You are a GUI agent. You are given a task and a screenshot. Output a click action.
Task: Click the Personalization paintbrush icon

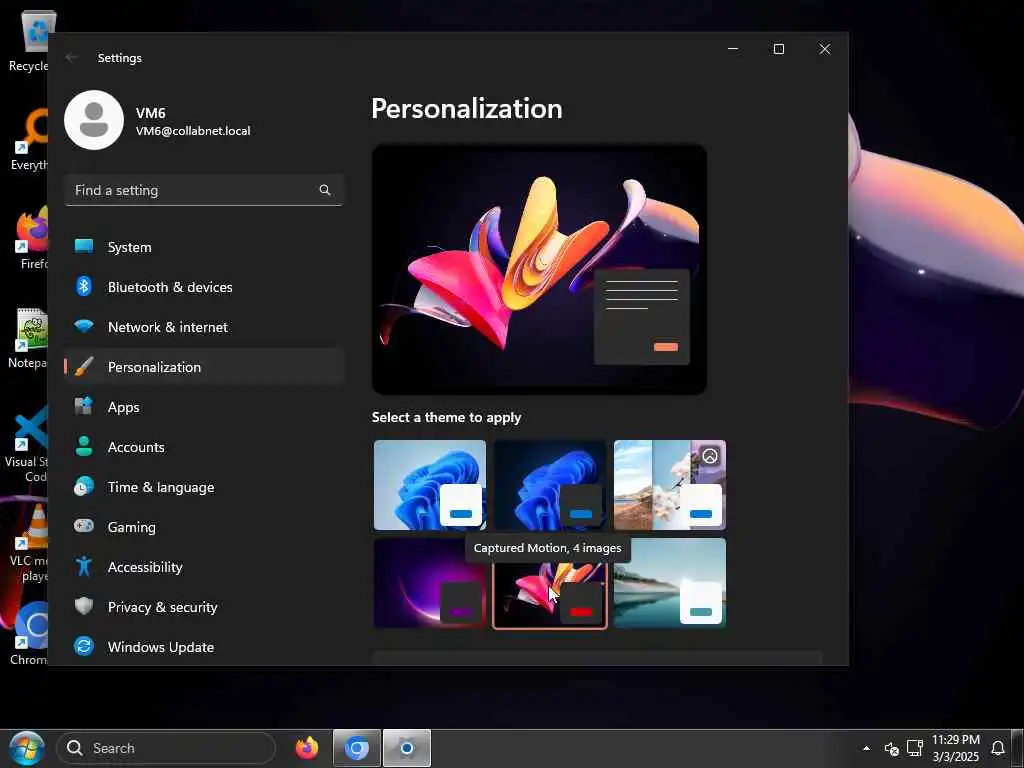coord(84,366)
